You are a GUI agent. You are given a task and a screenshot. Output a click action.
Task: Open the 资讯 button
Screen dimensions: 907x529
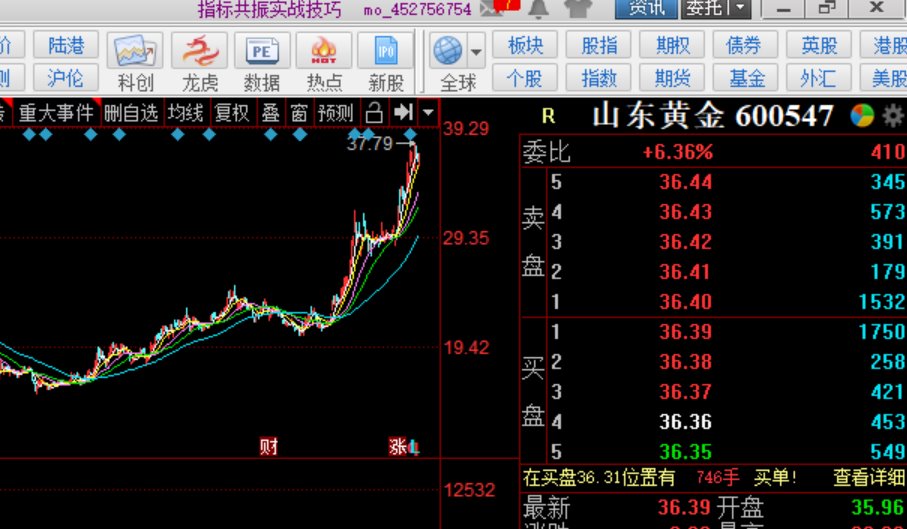645,8
